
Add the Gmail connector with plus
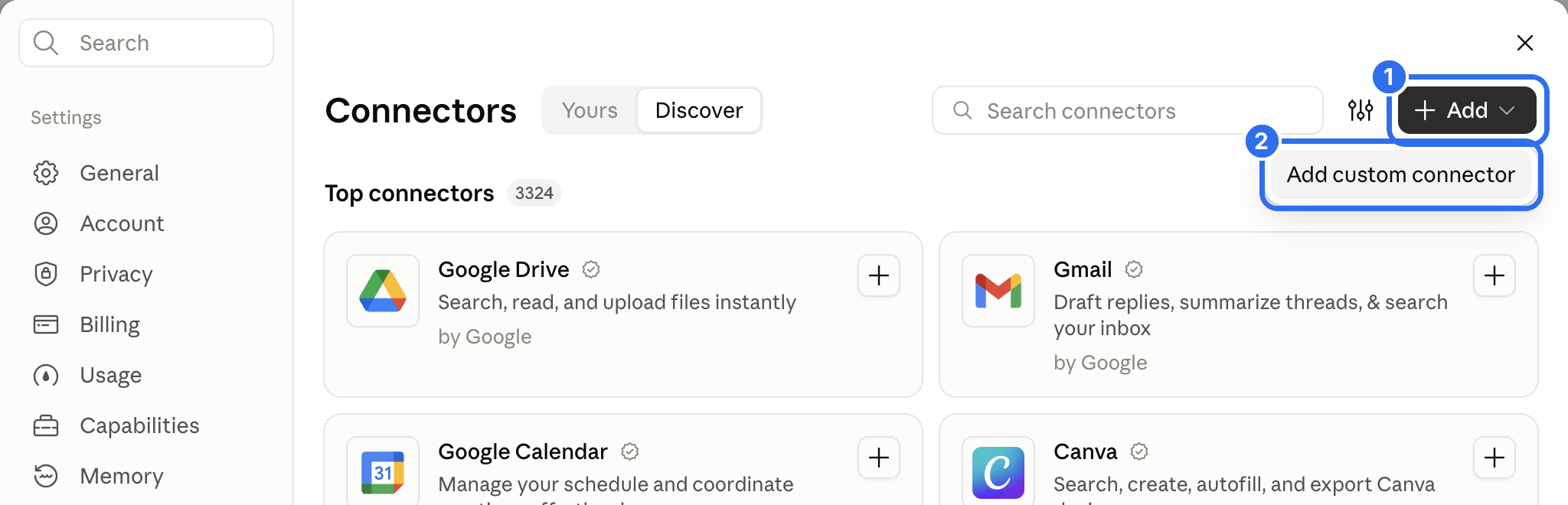coord(1494,275)
